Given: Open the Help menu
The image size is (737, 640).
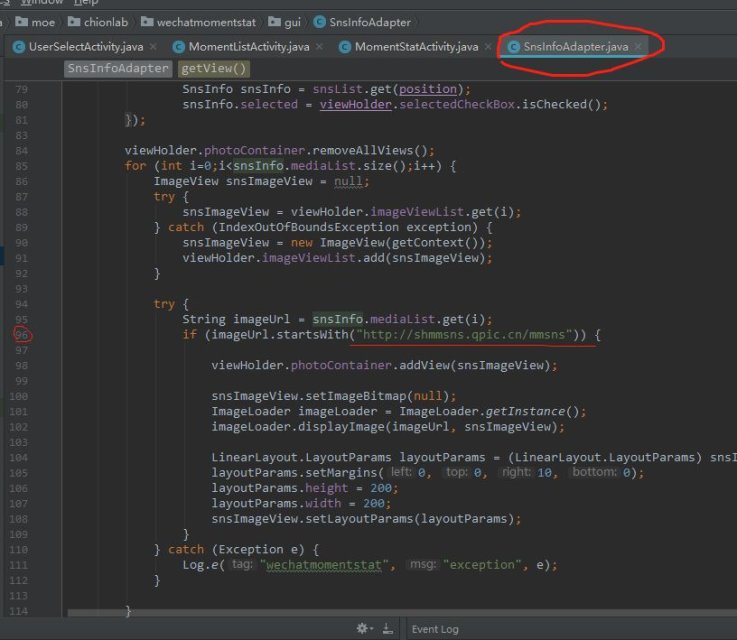Looking at the screenshot, I should [88, 3].
